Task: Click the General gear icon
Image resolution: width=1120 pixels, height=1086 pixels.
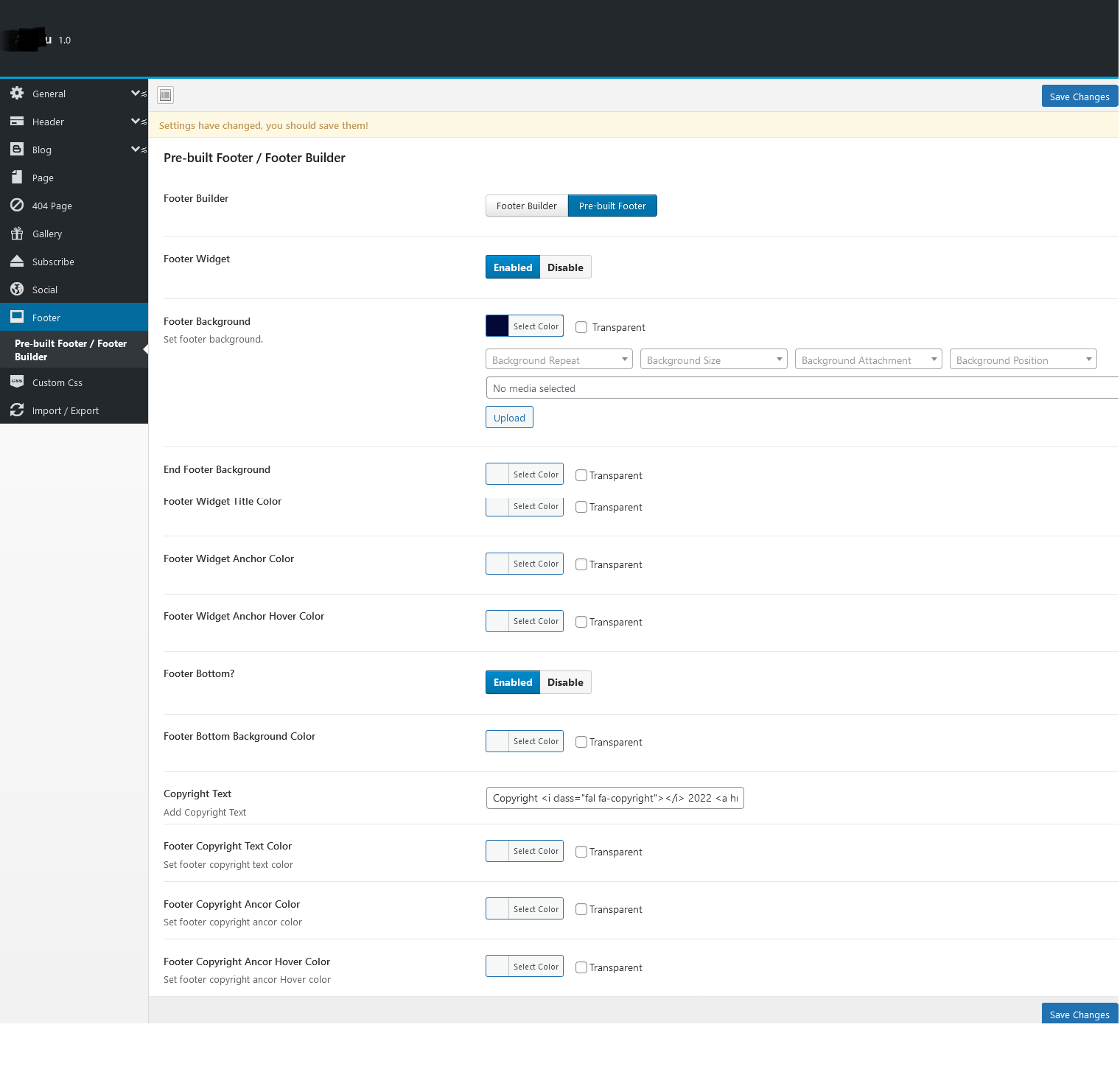Action: click(17, 94)
